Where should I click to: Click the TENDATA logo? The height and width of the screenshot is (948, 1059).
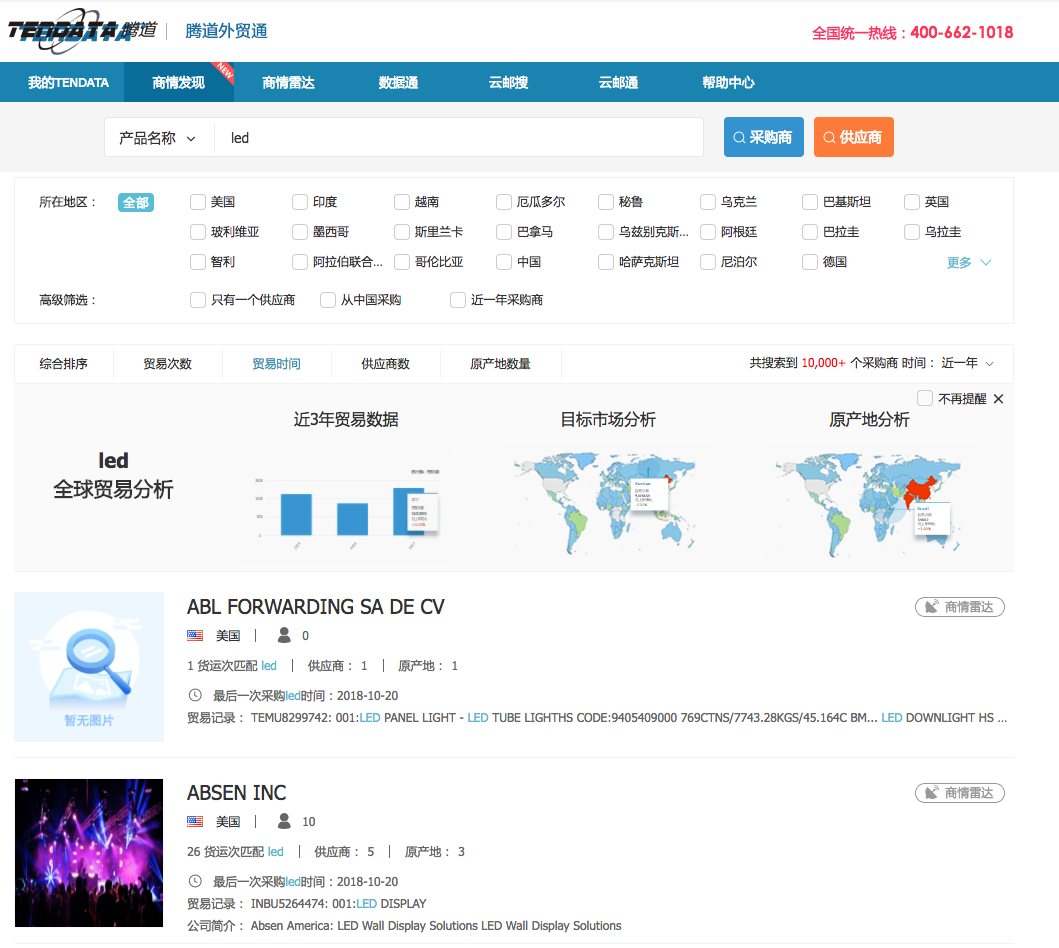click(82, 31)
